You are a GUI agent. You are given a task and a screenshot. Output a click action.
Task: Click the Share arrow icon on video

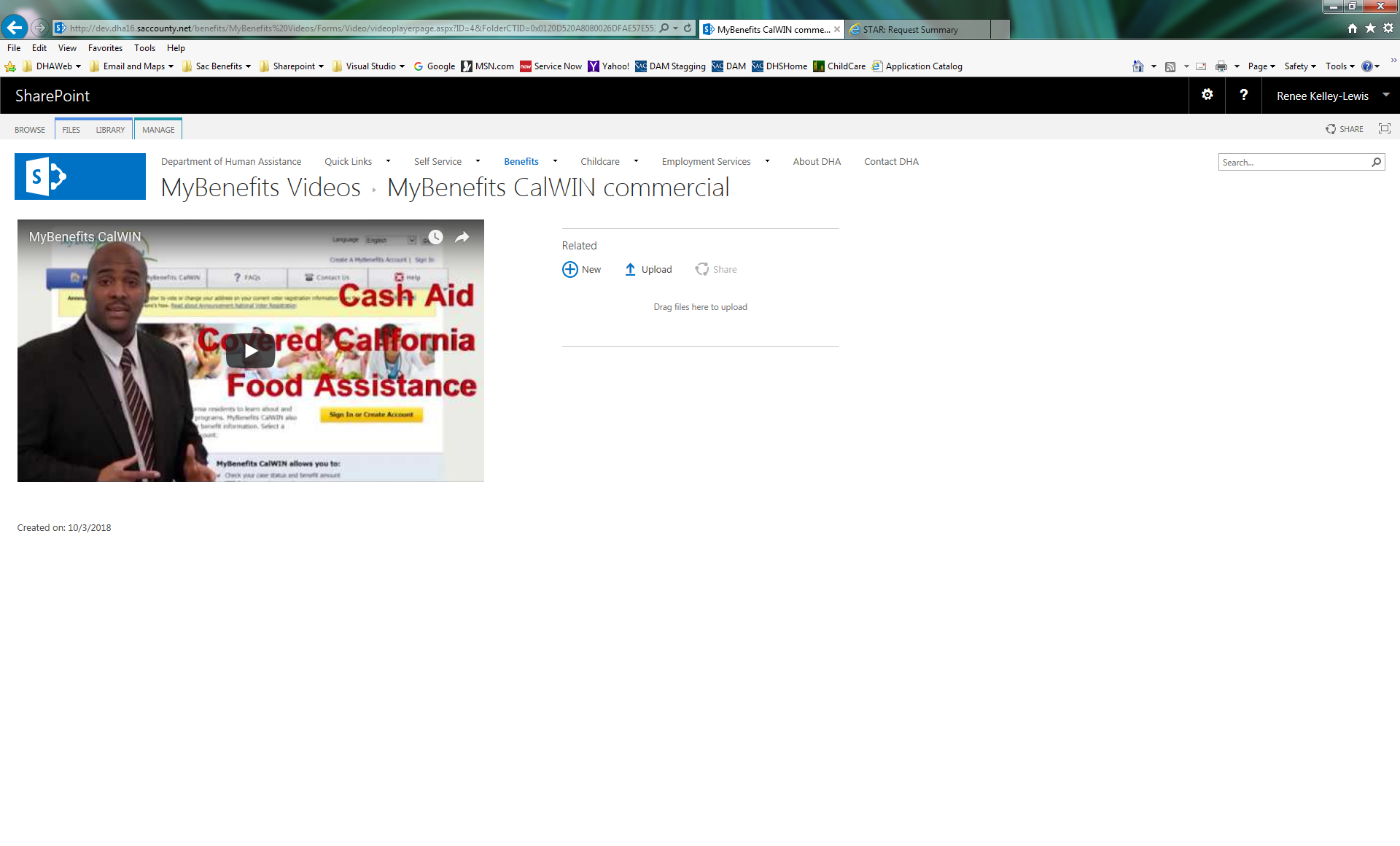coord(462,237)
